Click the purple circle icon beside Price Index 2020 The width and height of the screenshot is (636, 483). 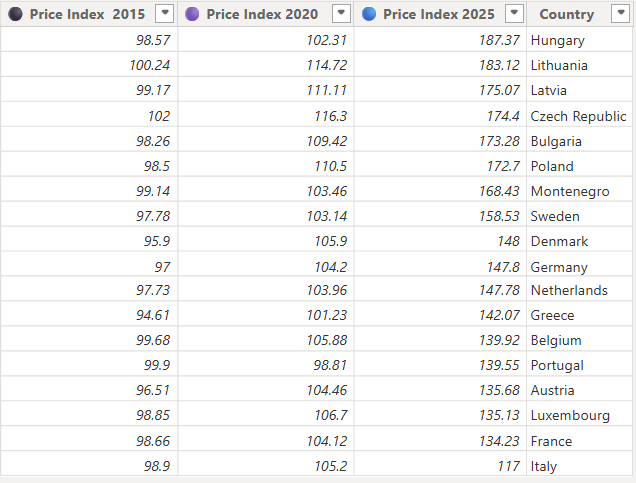coord(192,14)
